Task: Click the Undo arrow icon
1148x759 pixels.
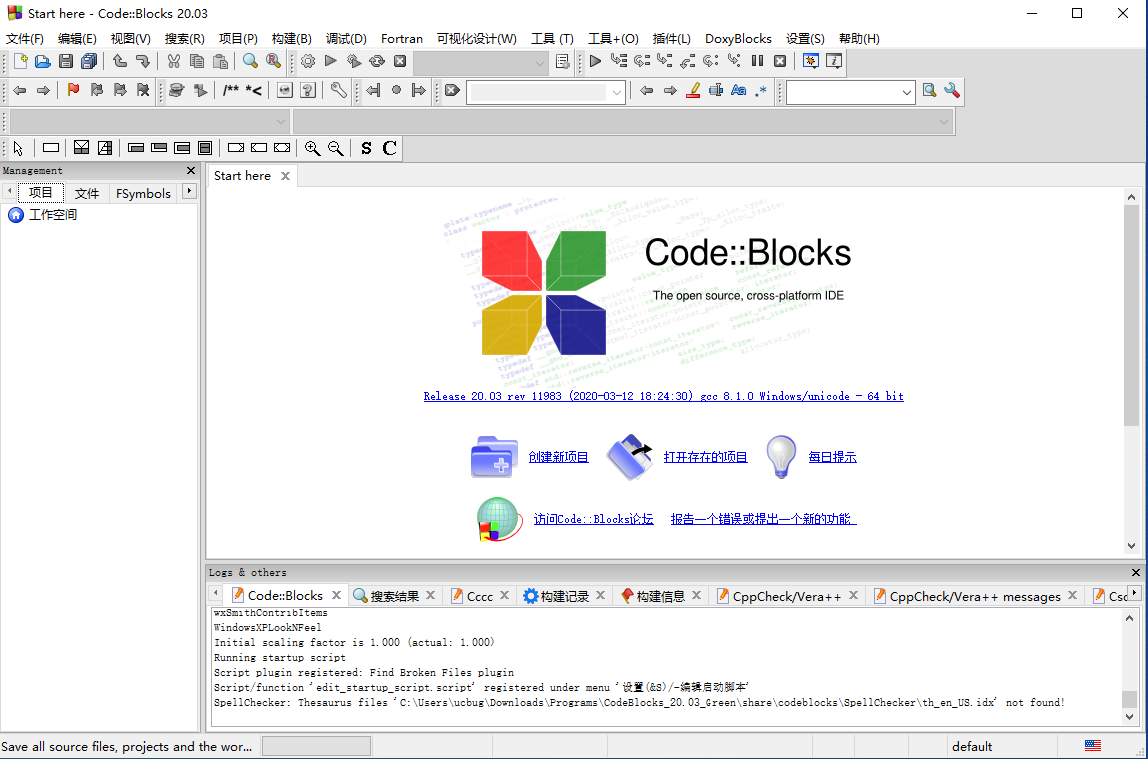Action: (x=120, y=61)
